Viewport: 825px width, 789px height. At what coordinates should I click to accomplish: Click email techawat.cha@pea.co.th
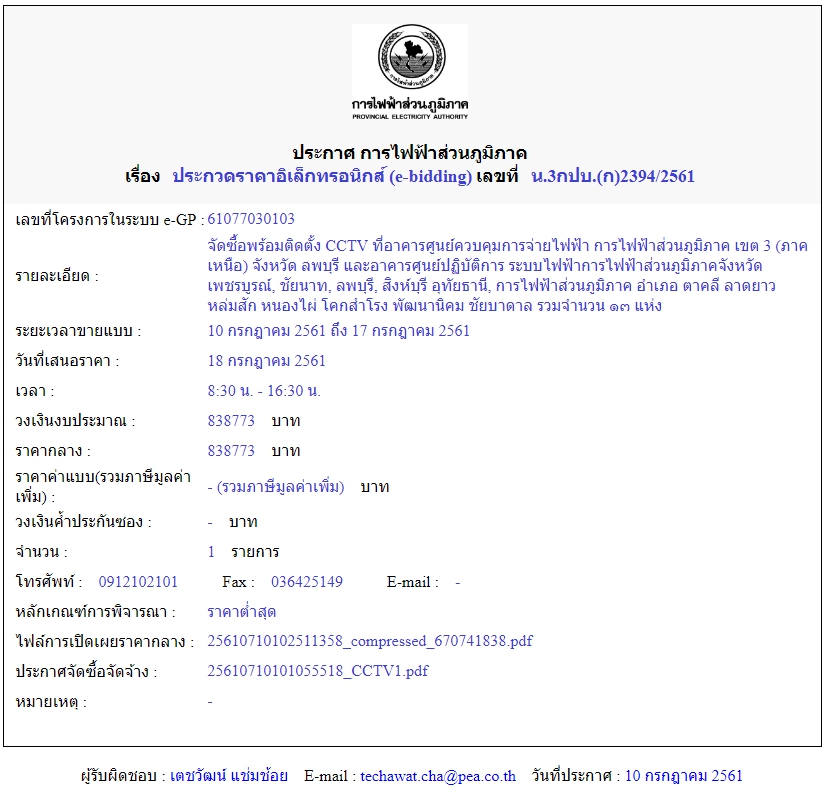pos(438,776)
